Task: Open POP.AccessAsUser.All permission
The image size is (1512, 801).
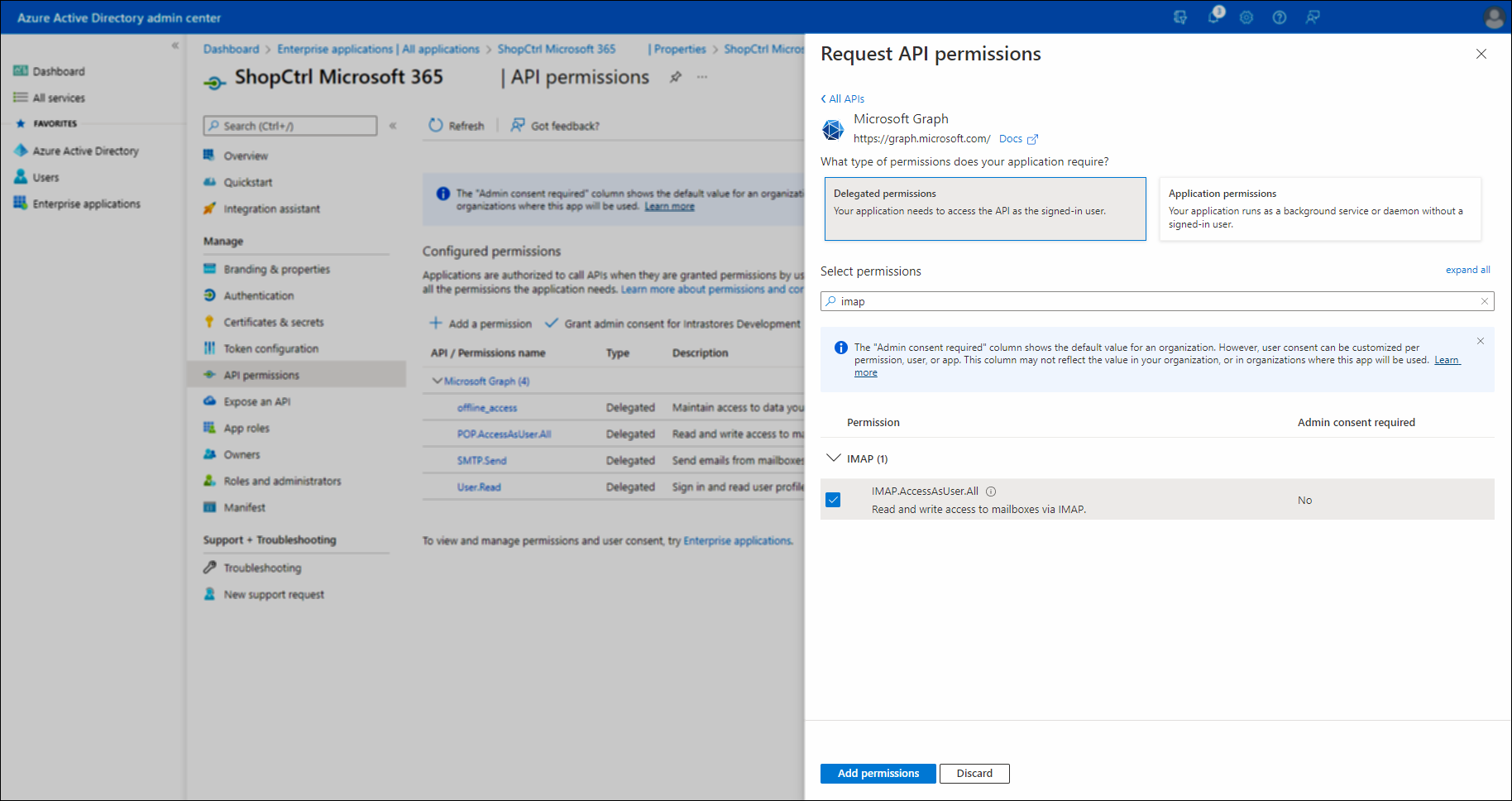Action: 504,434
